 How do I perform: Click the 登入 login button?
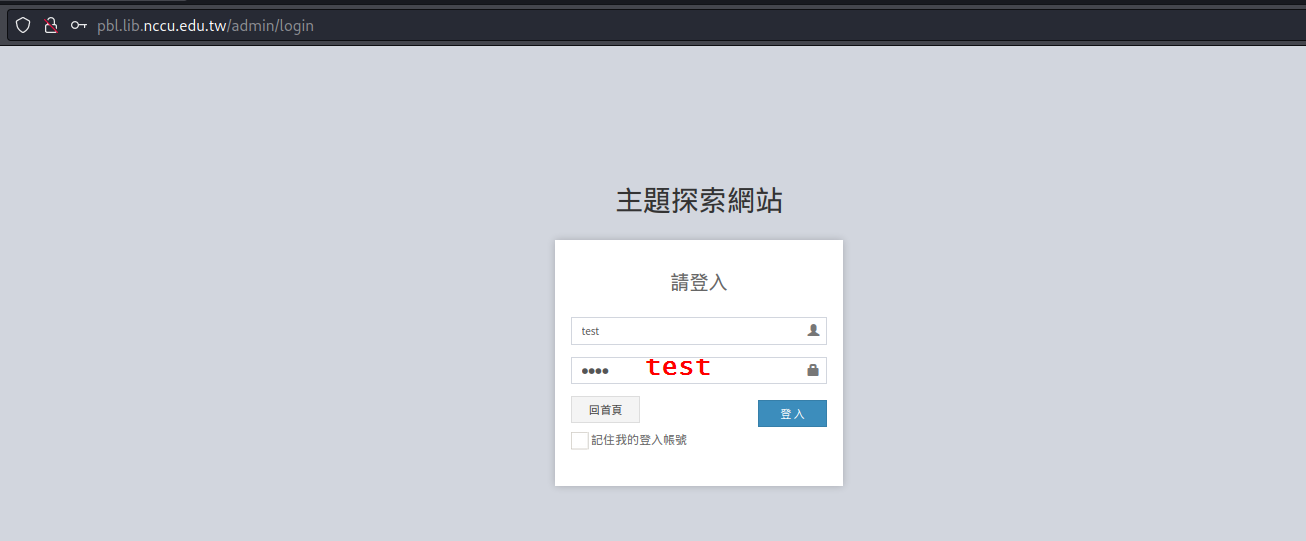click(792, 413)
